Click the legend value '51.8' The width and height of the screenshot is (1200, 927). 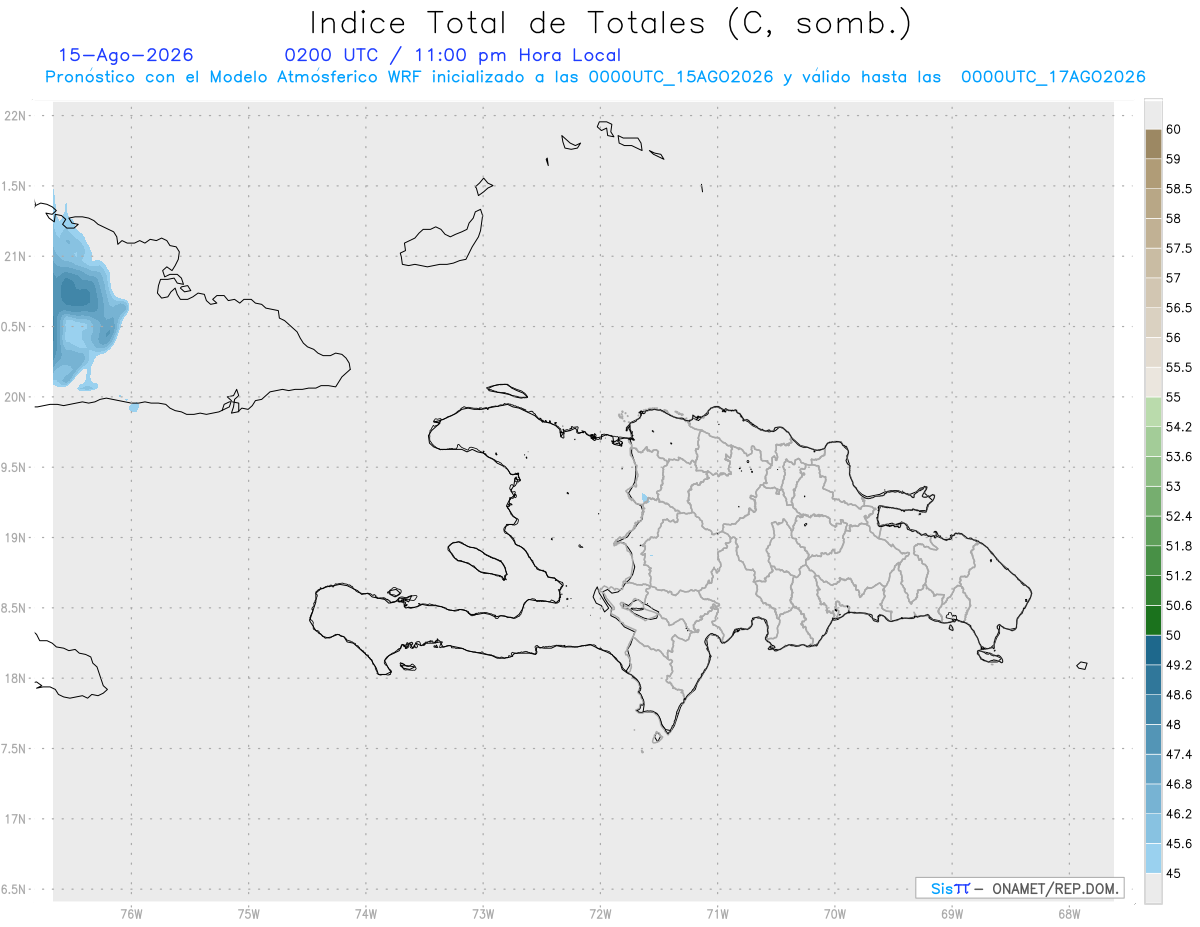point(1179,546)
